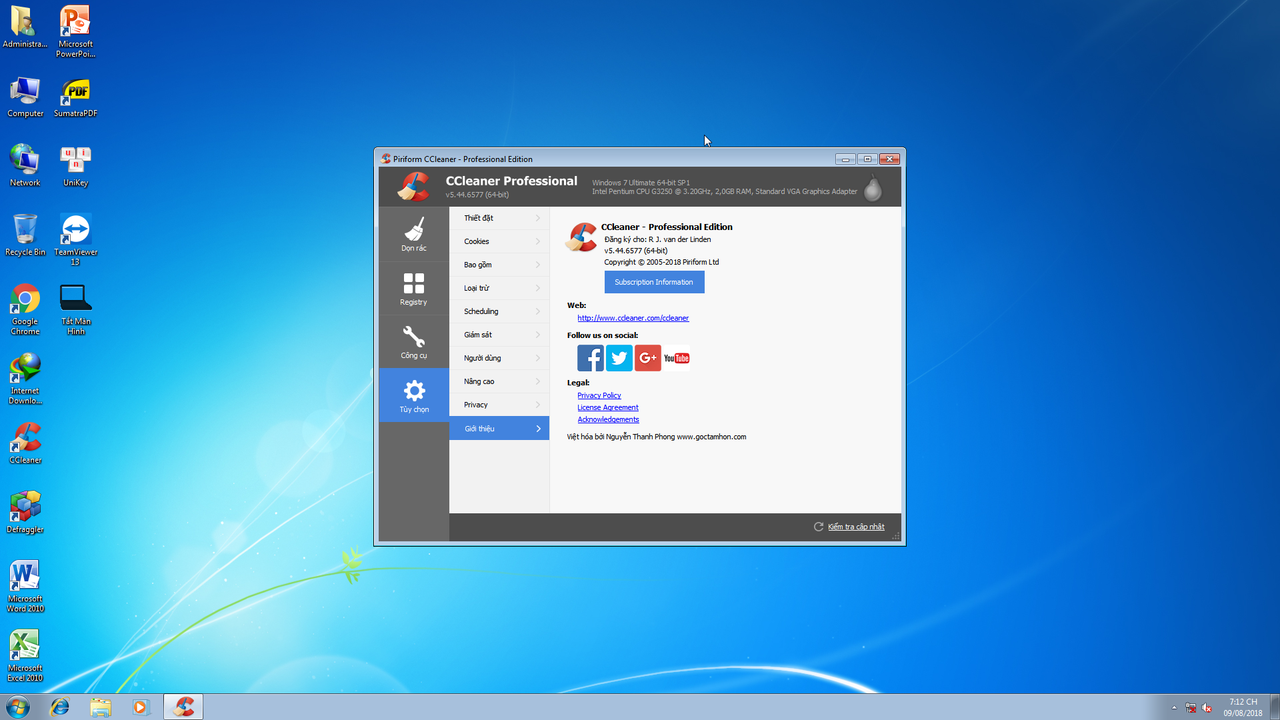Screen dimensions: 1280x720
Task: Open the ccleaner.com web link
Action: 633,318
